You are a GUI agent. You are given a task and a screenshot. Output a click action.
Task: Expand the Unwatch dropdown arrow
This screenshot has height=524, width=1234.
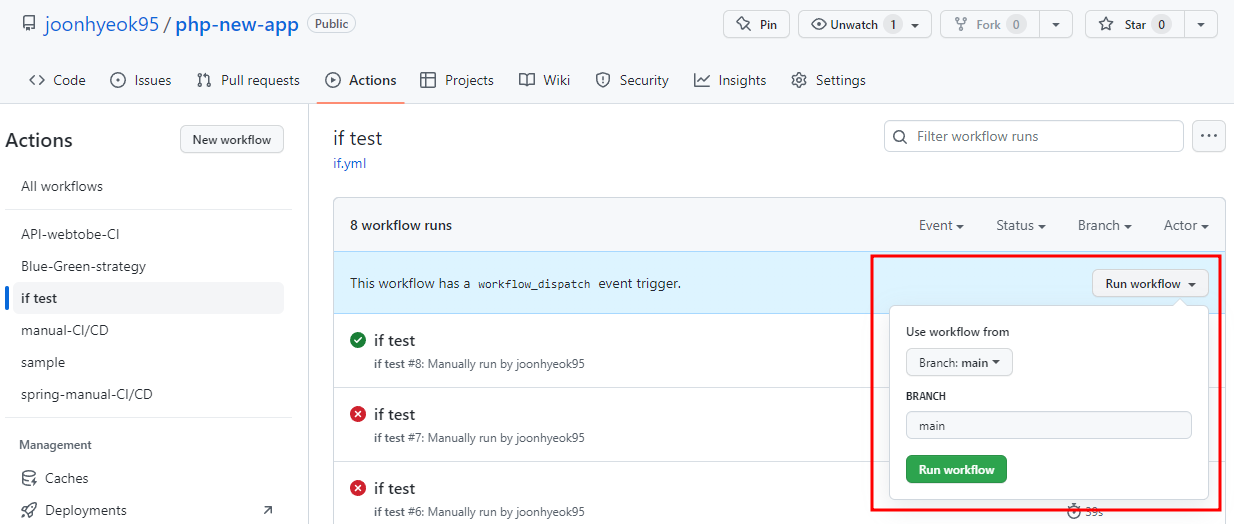click(x=916, y=24)
